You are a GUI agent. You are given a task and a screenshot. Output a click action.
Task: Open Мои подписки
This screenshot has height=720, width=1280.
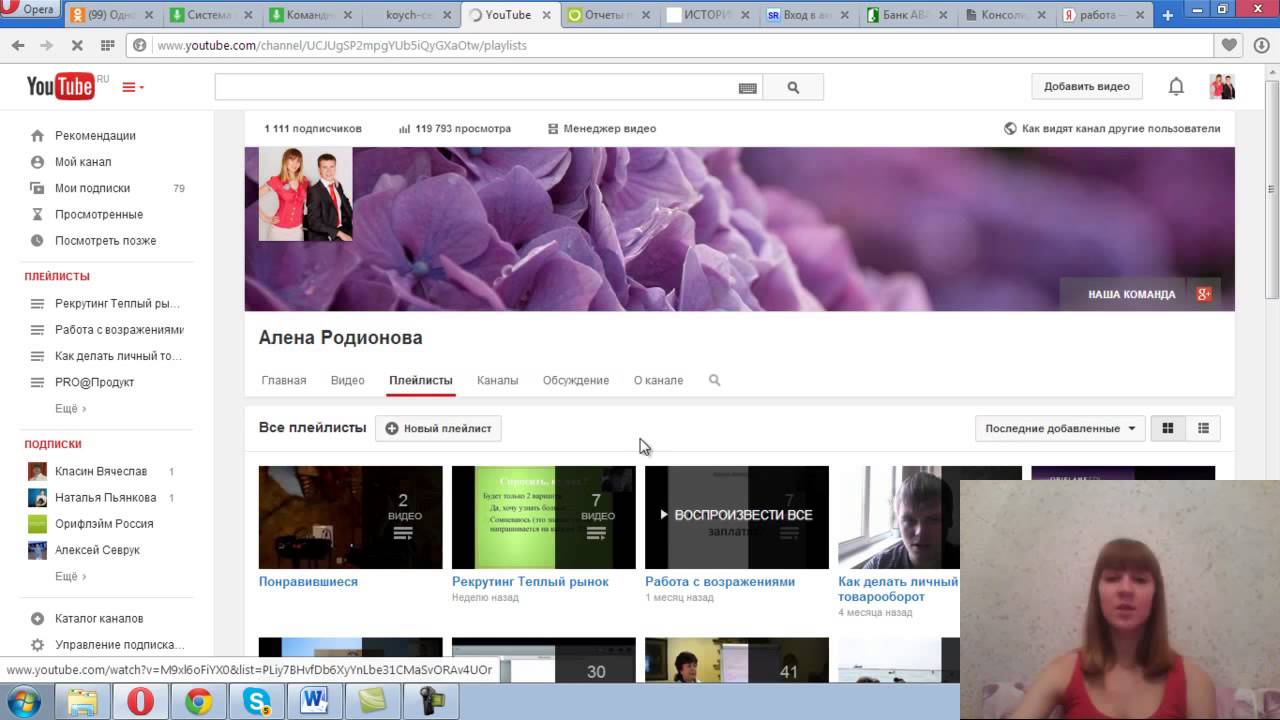[92, 188]
